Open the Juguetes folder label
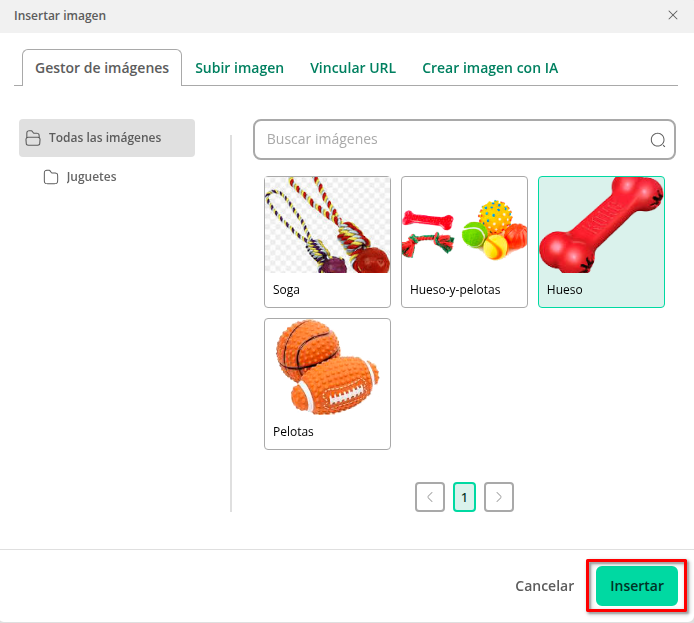The height and width of the screenshot is (623, 694). click(x=92, y=177)
